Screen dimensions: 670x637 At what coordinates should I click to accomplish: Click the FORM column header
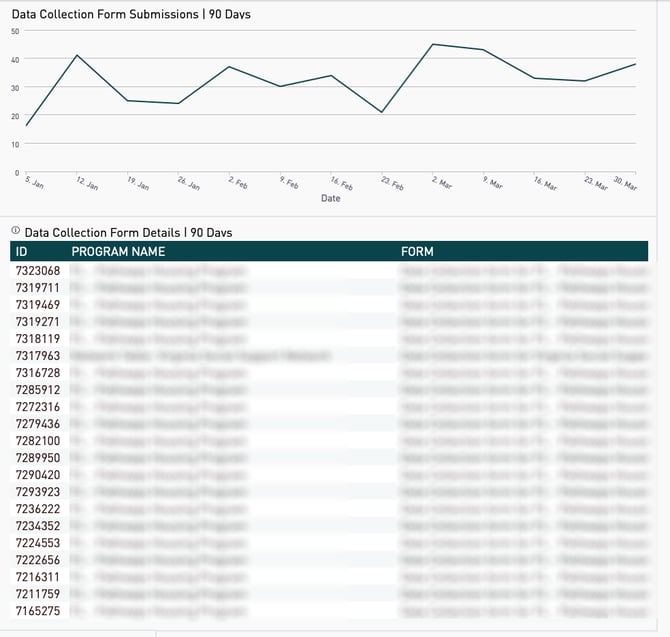pos(417,252)
